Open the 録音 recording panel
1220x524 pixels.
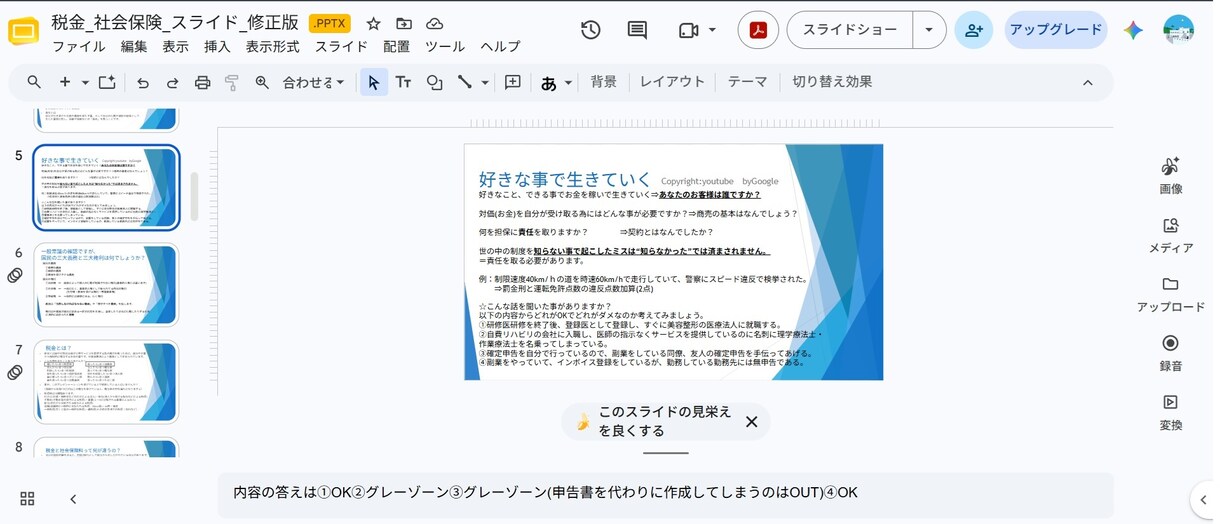coord(1171,353)
